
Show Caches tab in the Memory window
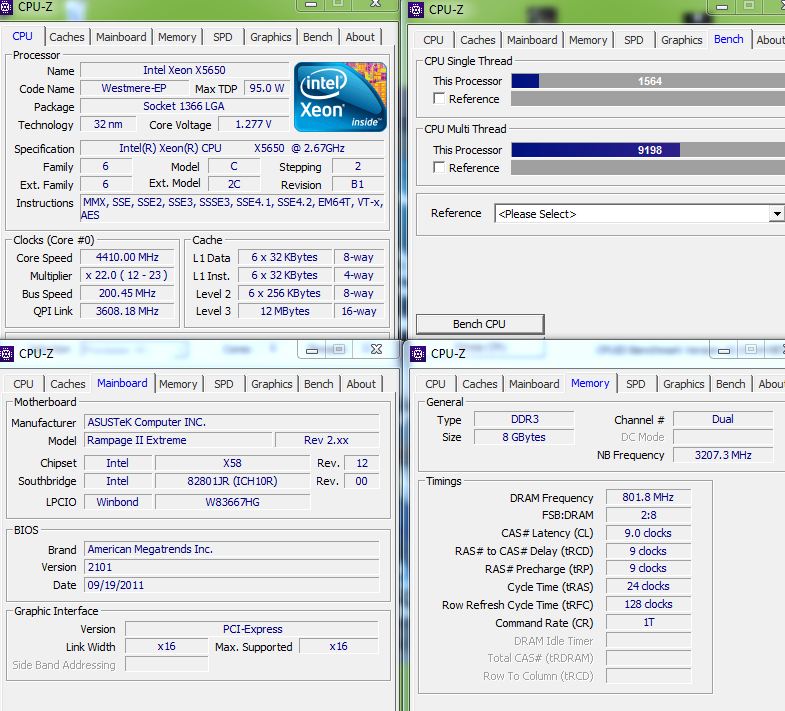(x=480, y=384)
